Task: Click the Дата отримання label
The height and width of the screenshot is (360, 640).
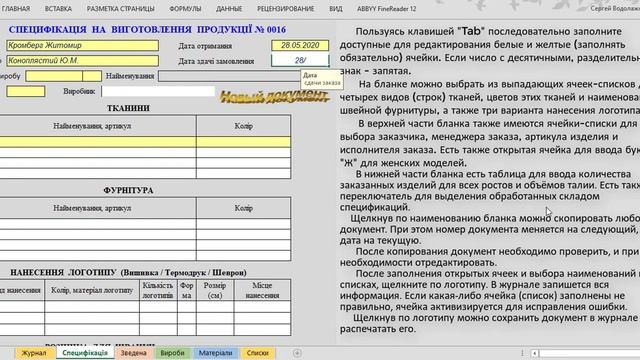Action: pos(205,46)
